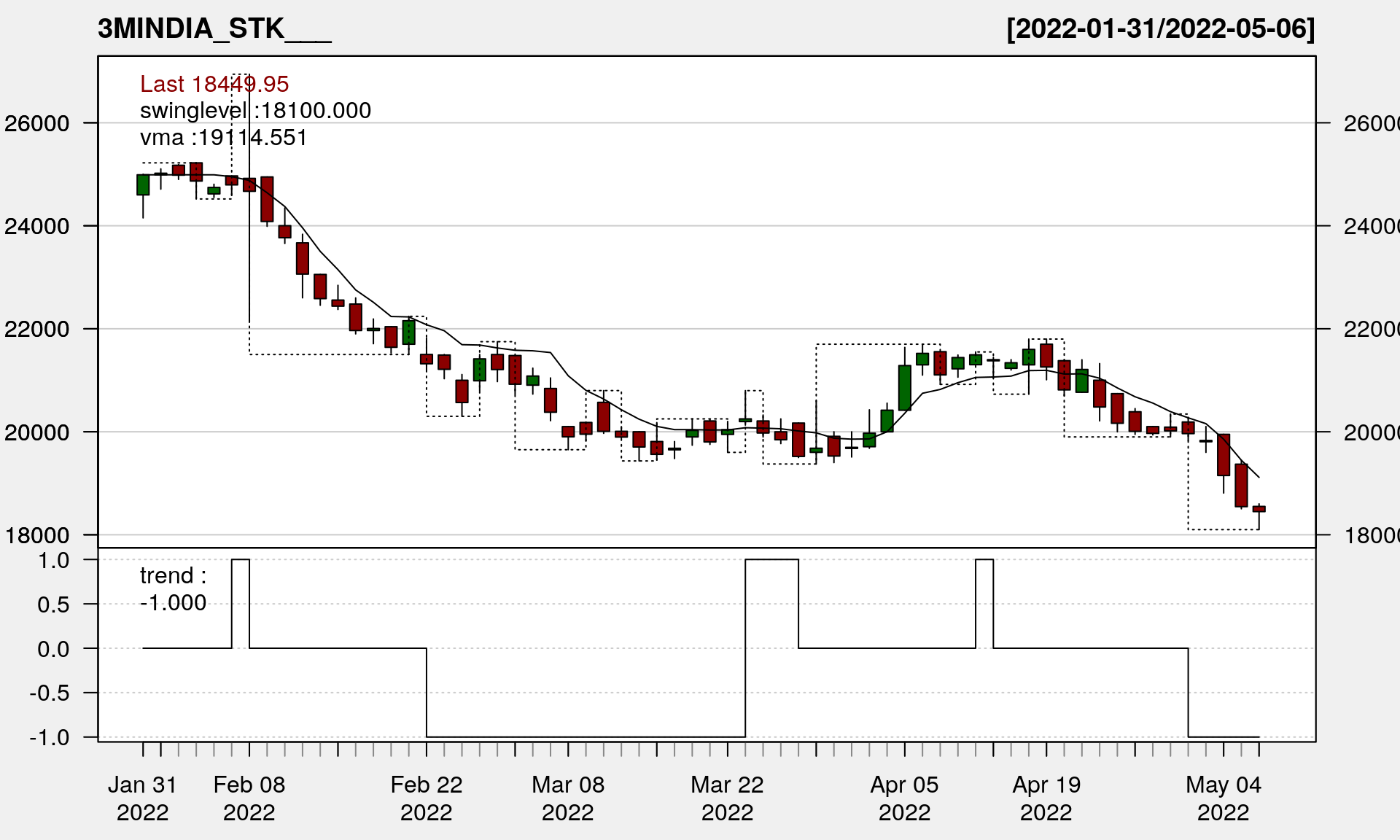Click the last red candlestick near 18450
Image resolution: width=1400 pixels, height=840 pixels.
pos(1259,509)
